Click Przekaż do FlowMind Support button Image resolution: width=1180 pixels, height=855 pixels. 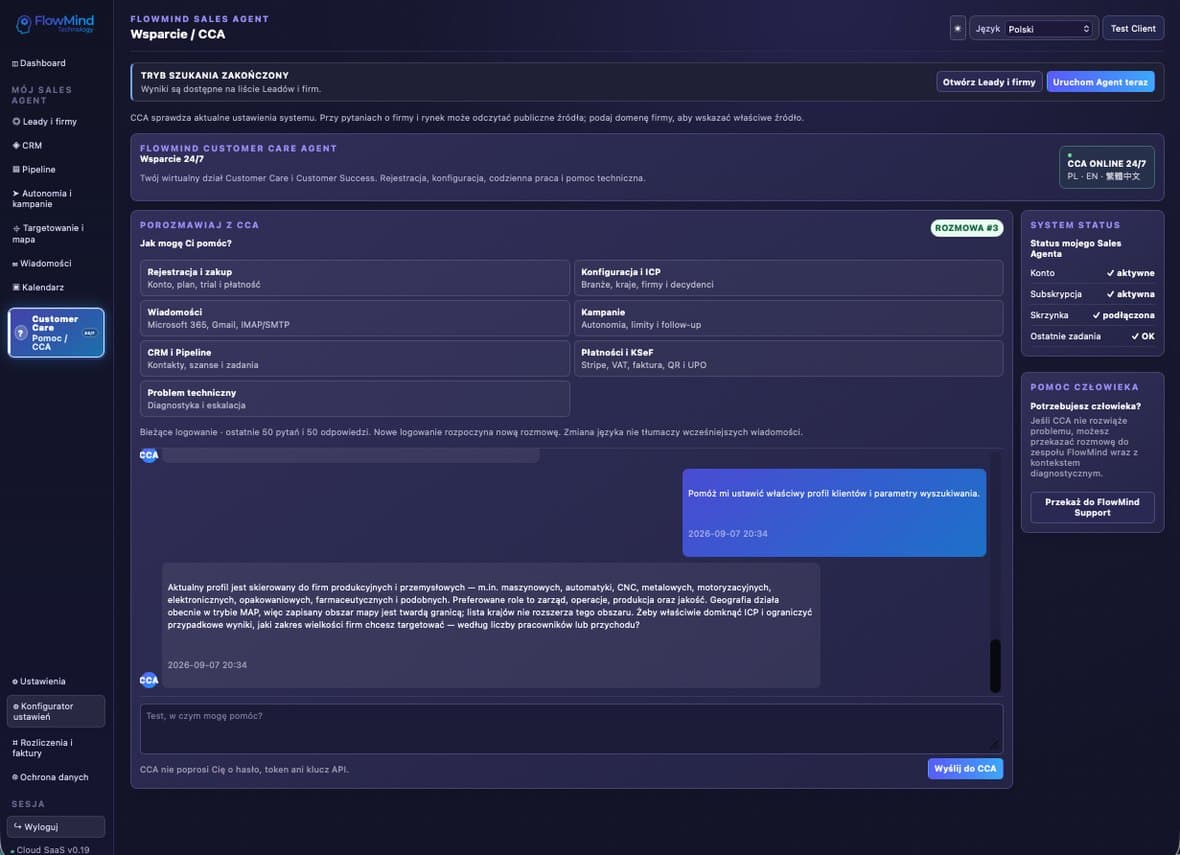tap(1092, 507)
